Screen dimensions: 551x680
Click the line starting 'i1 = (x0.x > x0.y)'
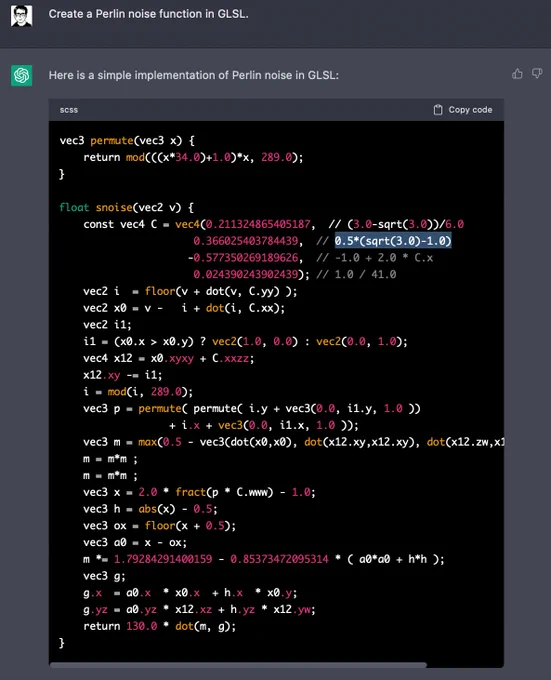click(x=245, y=341)
